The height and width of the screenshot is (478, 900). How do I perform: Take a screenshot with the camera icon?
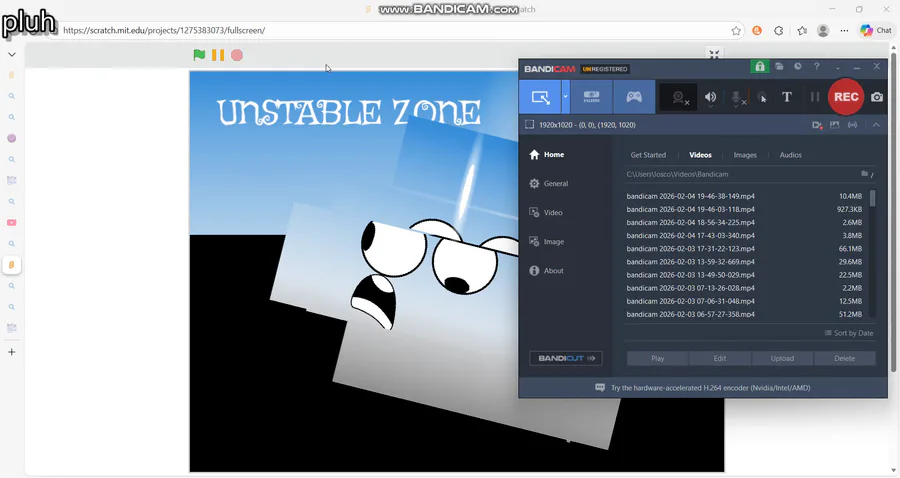coord(877,97)
